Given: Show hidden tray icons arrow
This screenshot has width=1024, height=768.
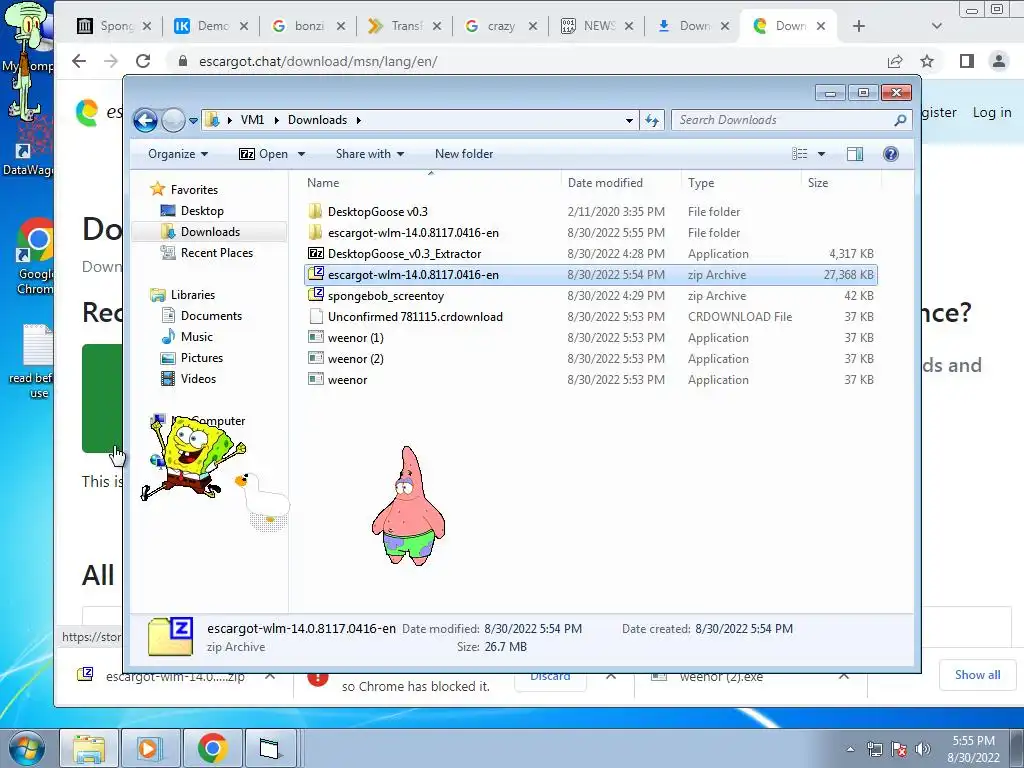Looking at the screenshot, I should click(850, 749).
